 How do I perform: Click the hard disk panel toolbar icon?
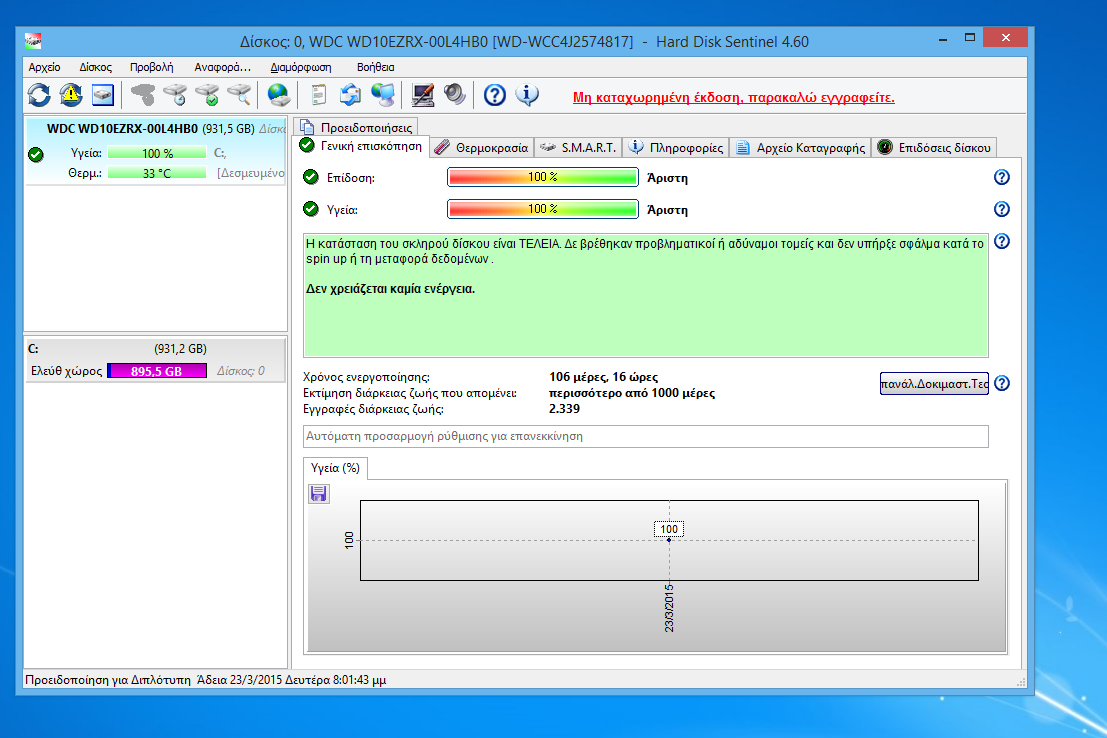click(103, 95)
